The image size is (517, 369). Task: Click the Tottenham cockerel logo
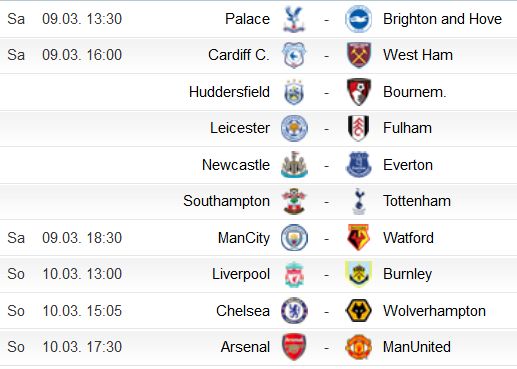pos(359,201)
